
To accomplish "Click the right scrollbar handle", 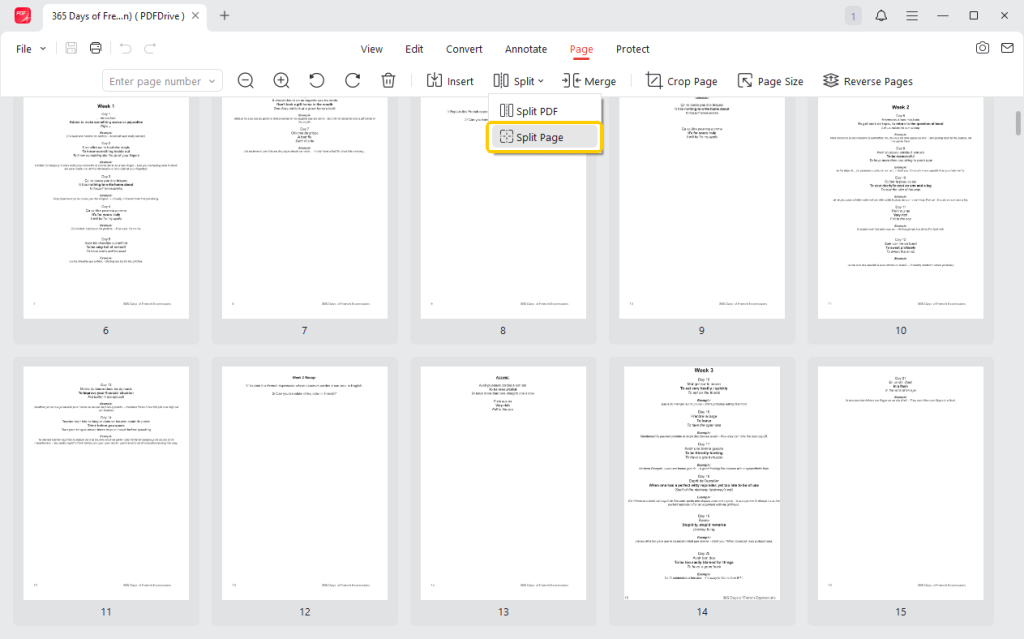I will (x=1017, y=125).
